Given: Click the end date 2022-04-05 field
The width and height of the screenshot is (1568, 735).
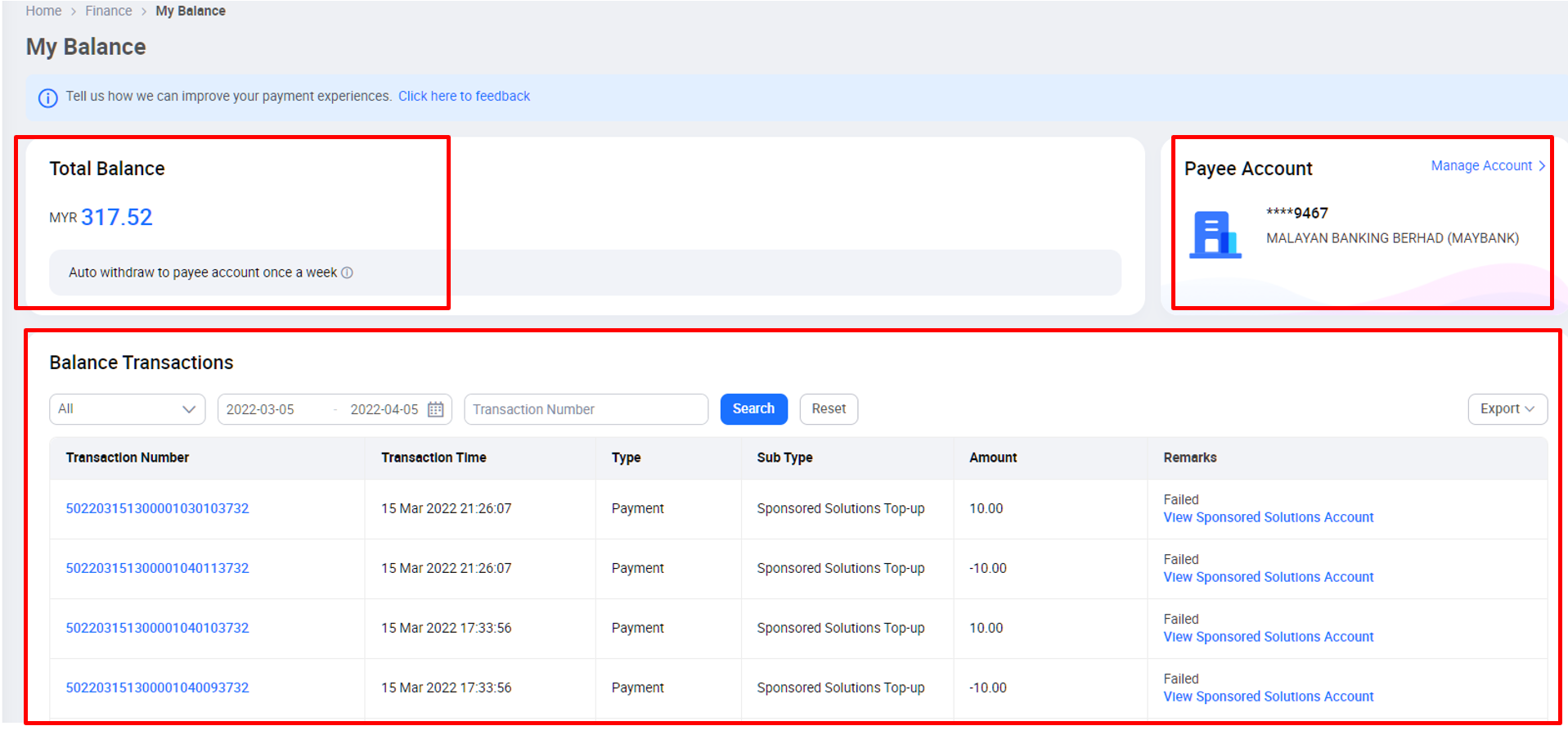Looking at the screenshot, I should click(x=384, y=409).
